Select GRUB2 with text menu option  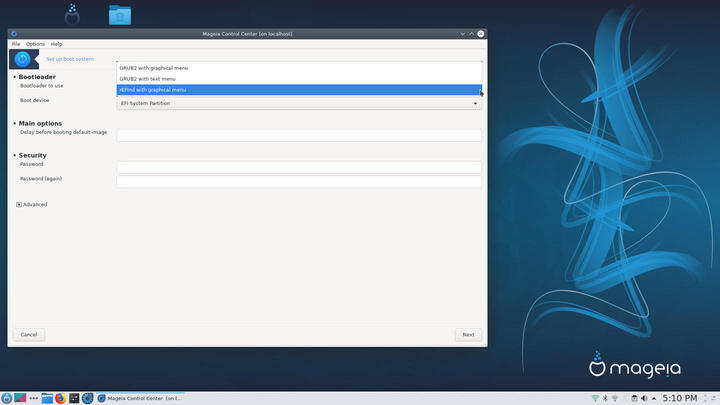[299, 79]
